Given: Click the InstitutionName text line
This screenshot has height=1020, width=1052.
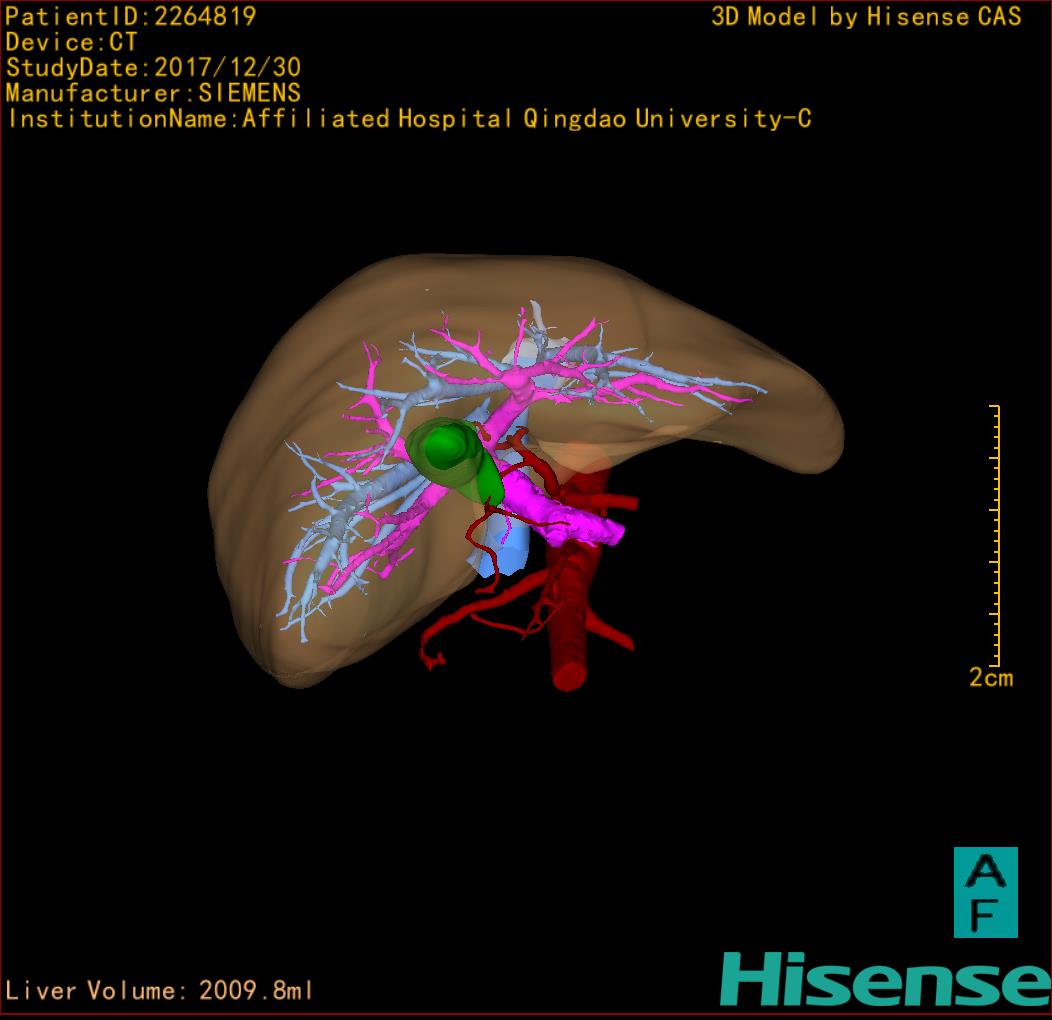Looking at the screenshot, I should 409,119.
